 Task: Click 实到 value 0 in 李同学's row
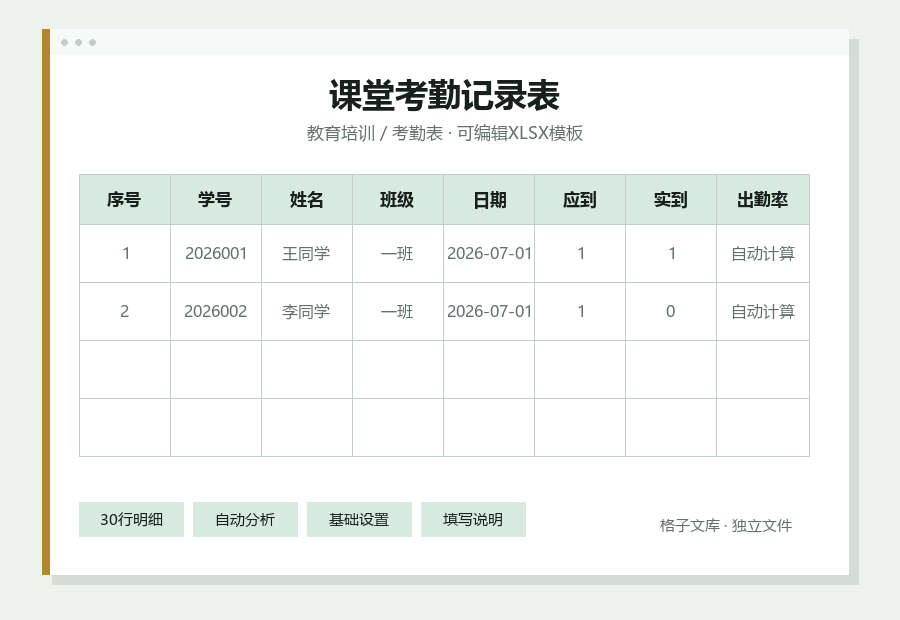[671, 312]
